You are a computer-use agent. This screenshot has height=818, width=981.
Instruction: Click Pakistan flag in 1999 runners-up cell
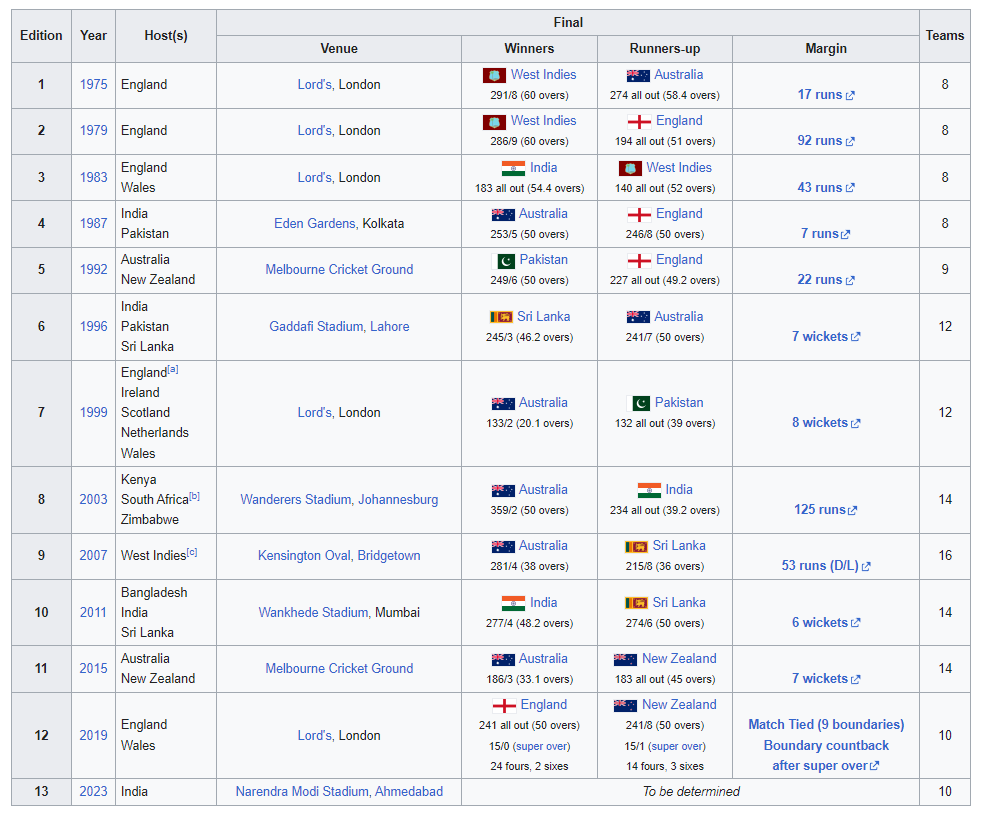639,403
